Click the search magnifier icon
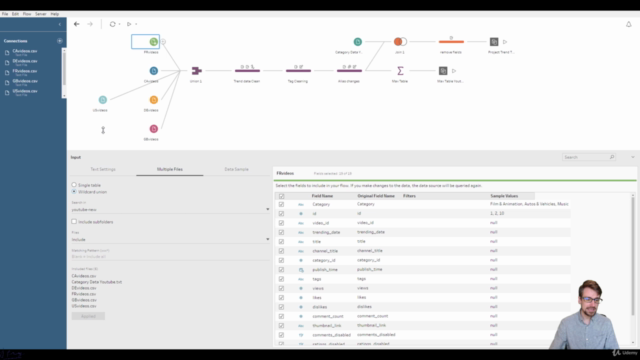The image size is (640, 360). (612, 157)
